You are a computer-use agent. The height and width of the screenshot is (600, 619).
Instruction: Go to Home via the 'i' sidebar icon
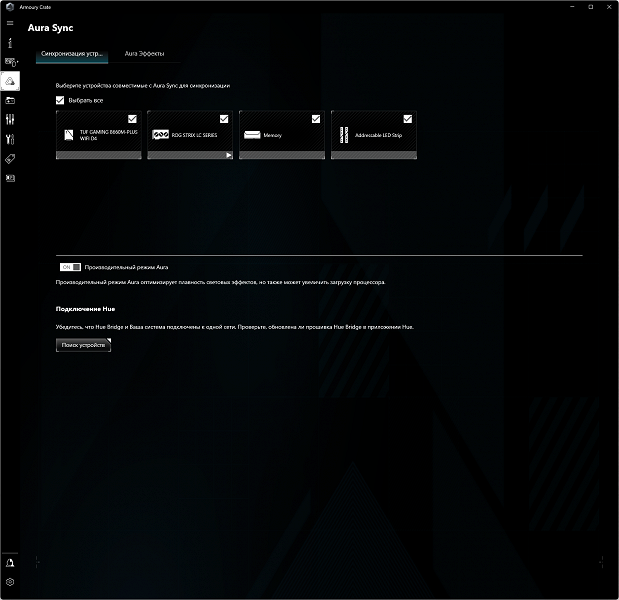coord(10,43)
